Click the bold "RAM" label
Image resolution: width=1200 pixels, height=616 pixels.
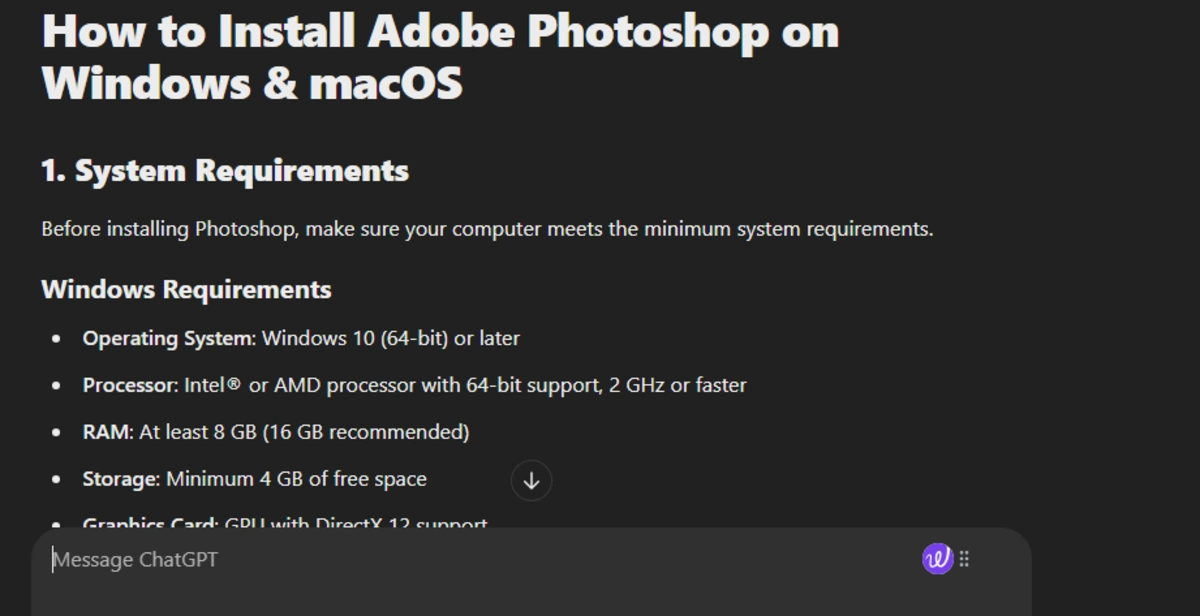pos(106,432)
